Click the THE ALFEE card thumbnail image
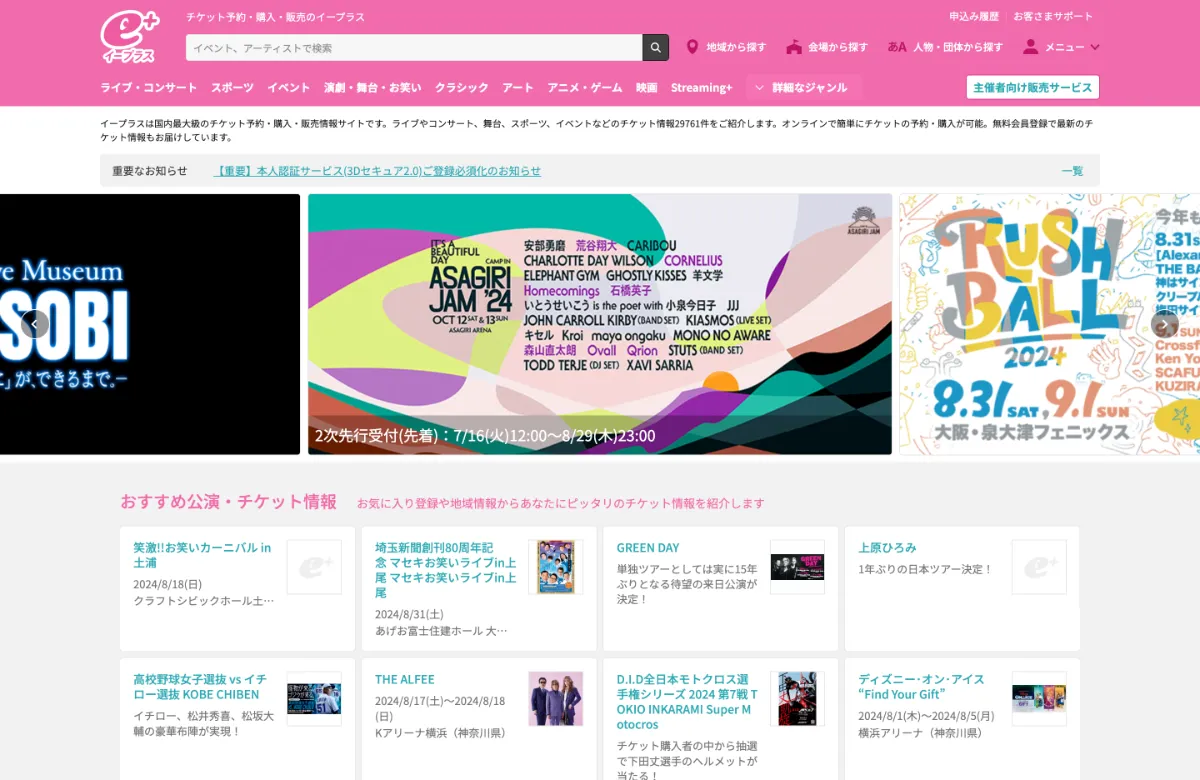This screenshot has width=1200, height=780. point(556,698)
